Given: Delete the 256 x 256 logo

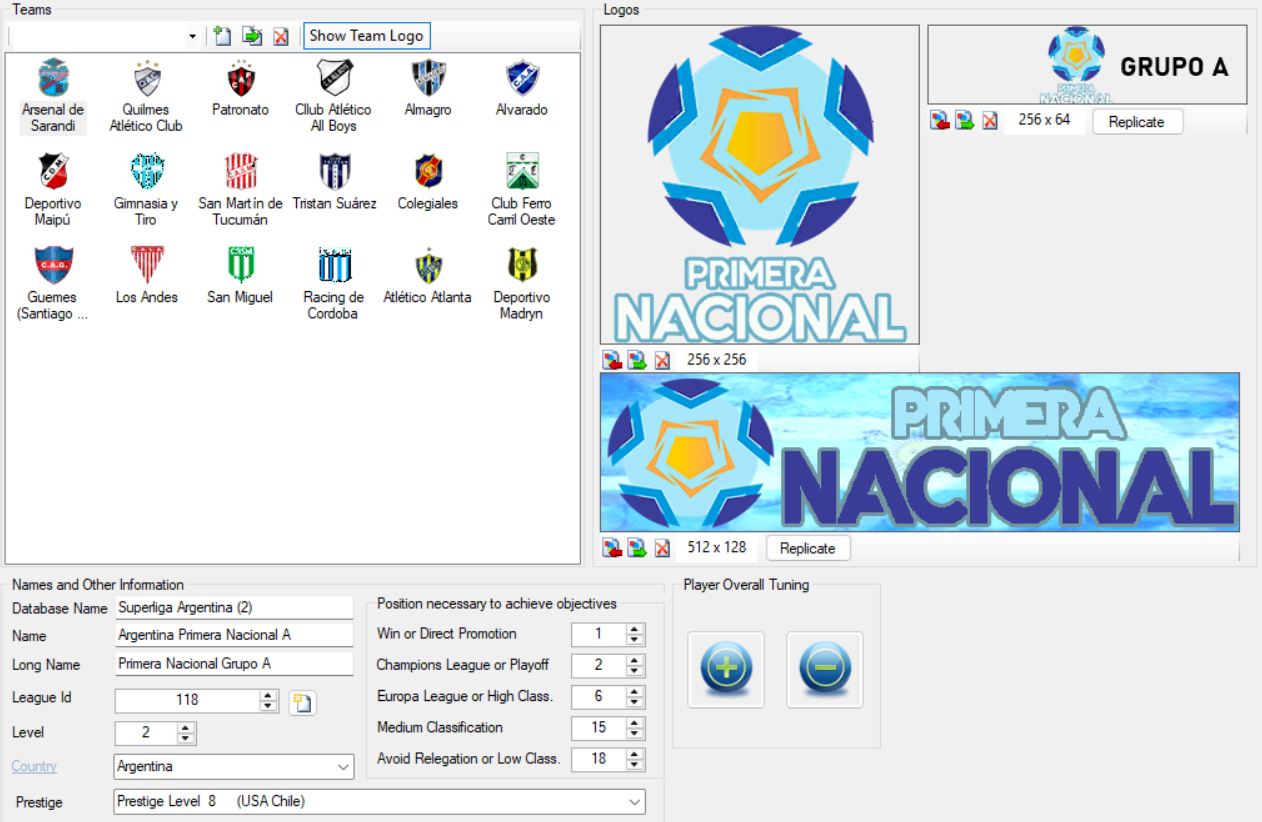Looking at the screenshot, I should 662,360.
